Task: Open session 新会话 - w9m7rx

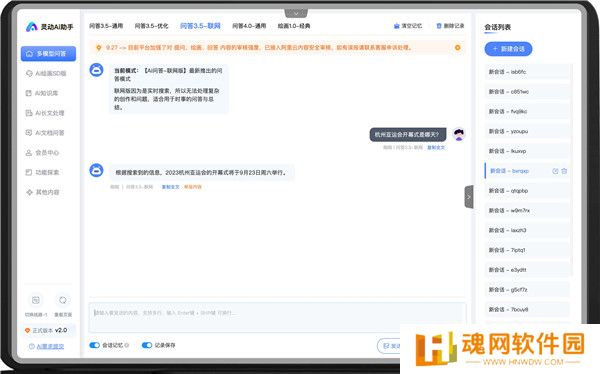Action: 527,211
